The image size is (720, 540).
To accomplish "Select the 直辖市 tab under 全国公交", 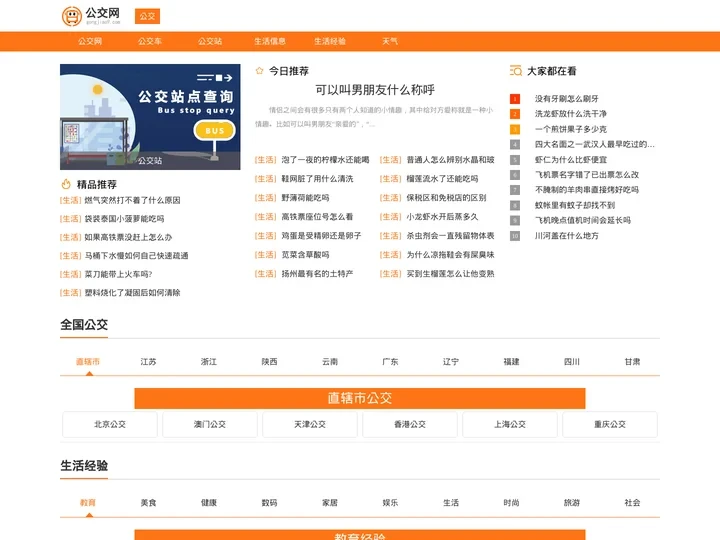I will point(88,362).
